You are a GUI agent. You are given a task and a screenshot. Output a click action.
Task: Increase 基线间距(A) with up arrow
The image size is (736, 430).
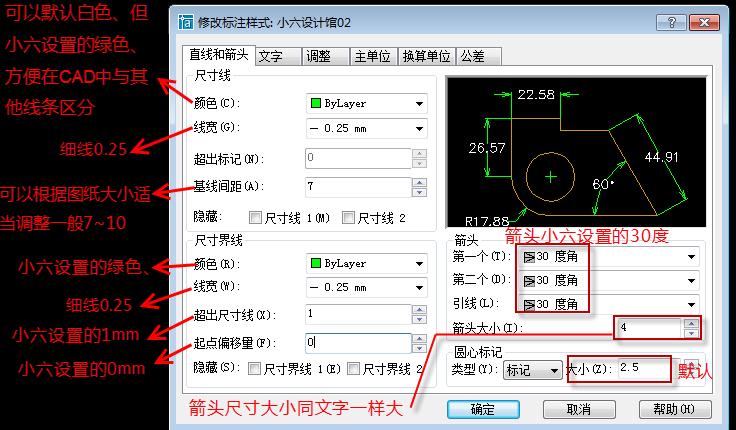pos(419,182)
